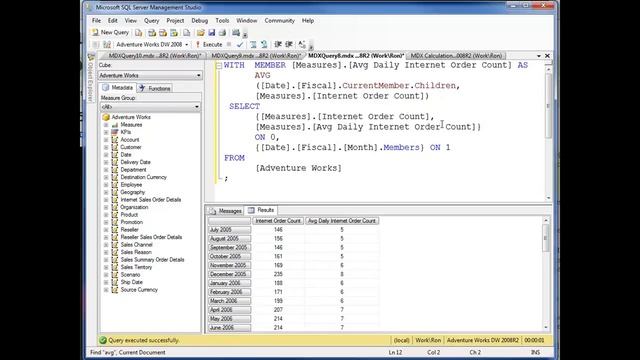Expand the Geography dimension node
This screenshot has width=640, height=360.
(x=106, y=192)
